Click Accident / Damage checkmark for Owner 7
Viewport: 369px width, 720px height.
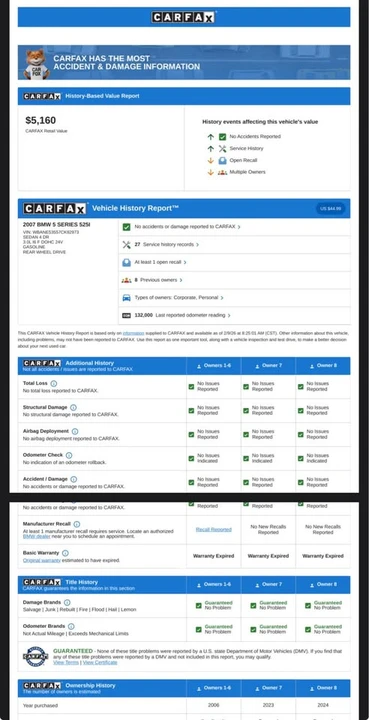click(246, 482)
